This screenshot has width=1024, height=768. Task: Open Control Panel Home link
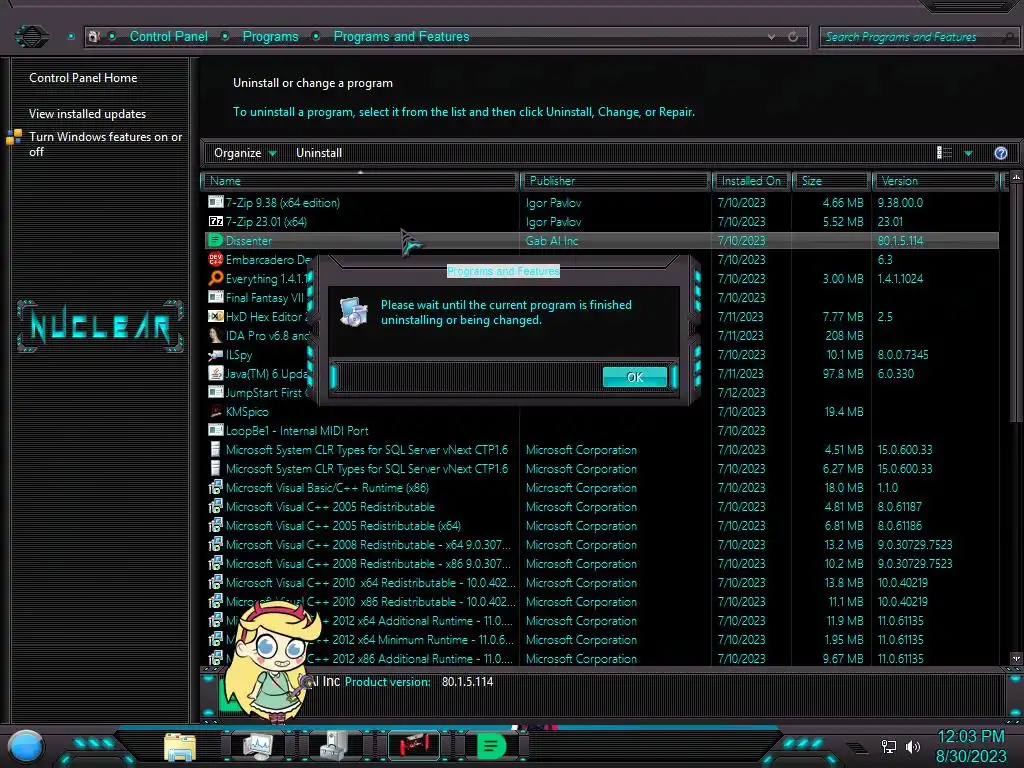tap(83, 78)
